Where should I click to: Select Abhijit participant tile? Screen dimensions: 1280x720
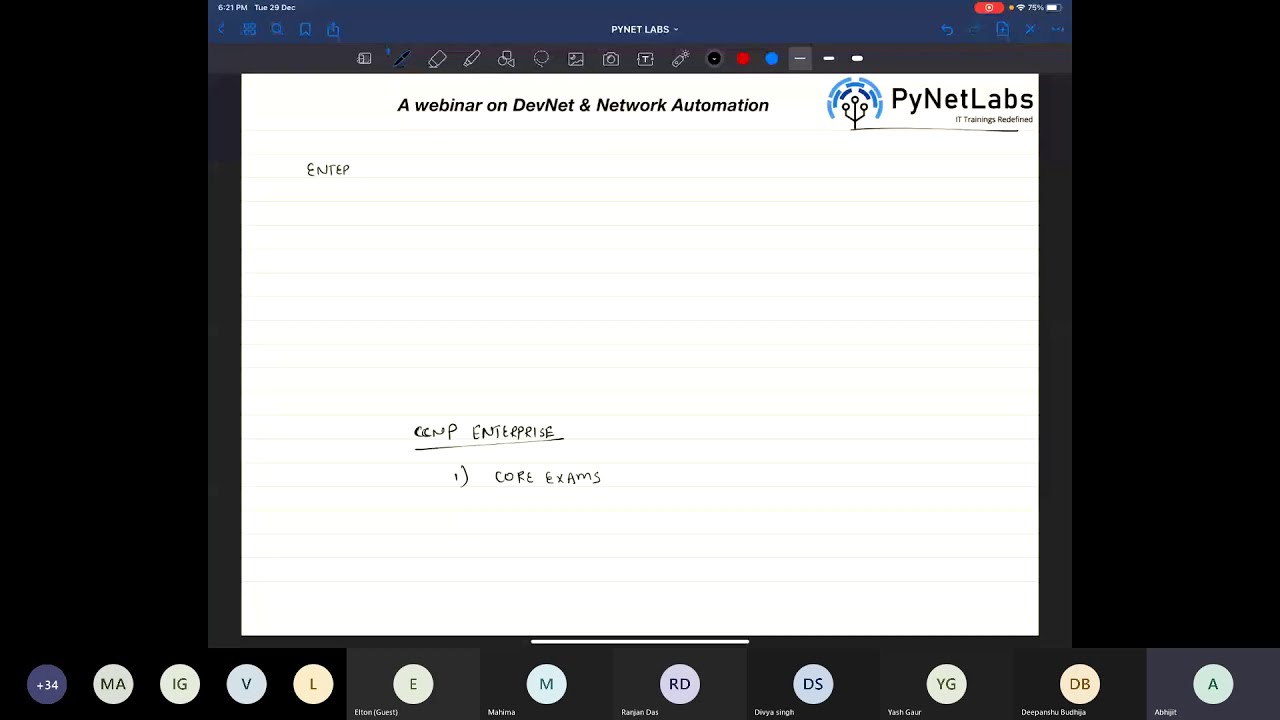point(1213,684)
